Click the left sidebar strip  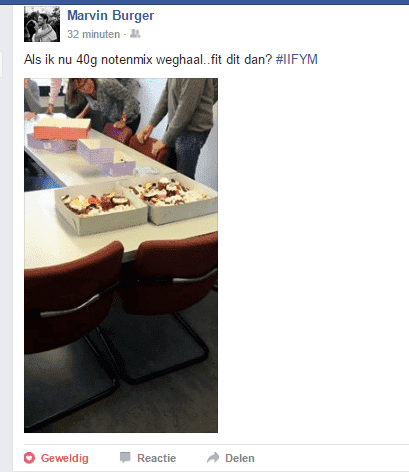click(6, 238)
